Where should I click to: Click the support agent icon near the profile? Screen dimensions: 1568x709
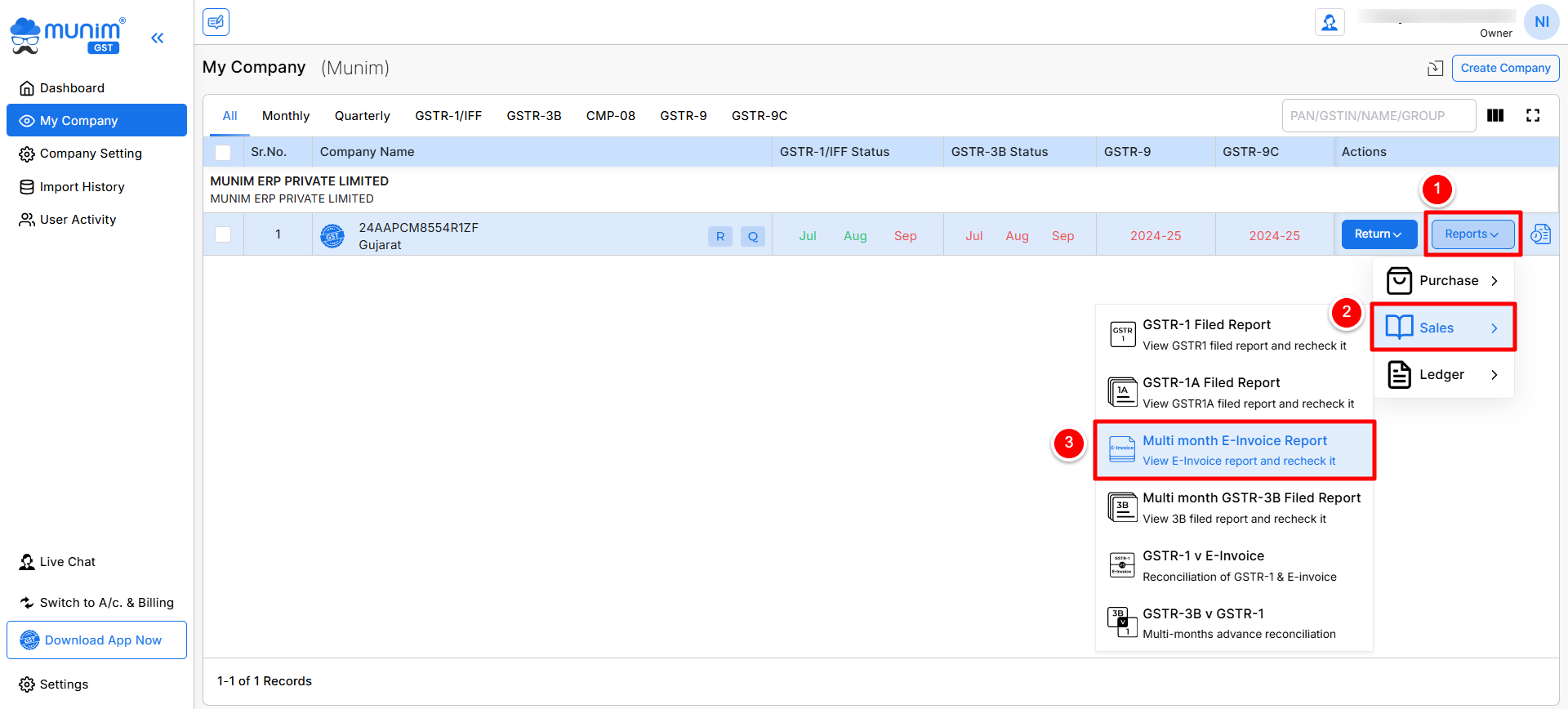coord(1330,22)
